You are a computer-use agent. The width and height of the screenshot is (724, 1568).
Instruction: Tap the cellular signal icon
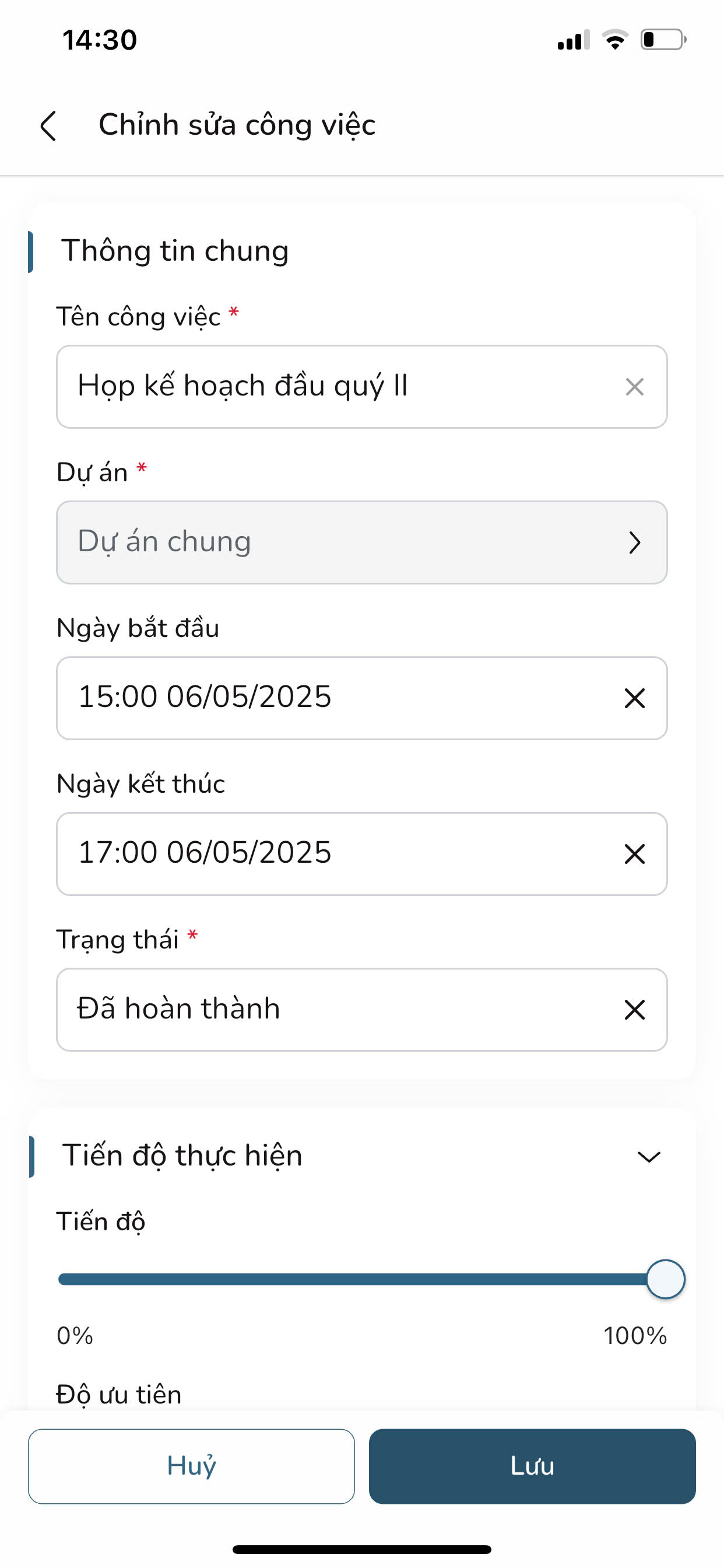(x=572, y=40)
